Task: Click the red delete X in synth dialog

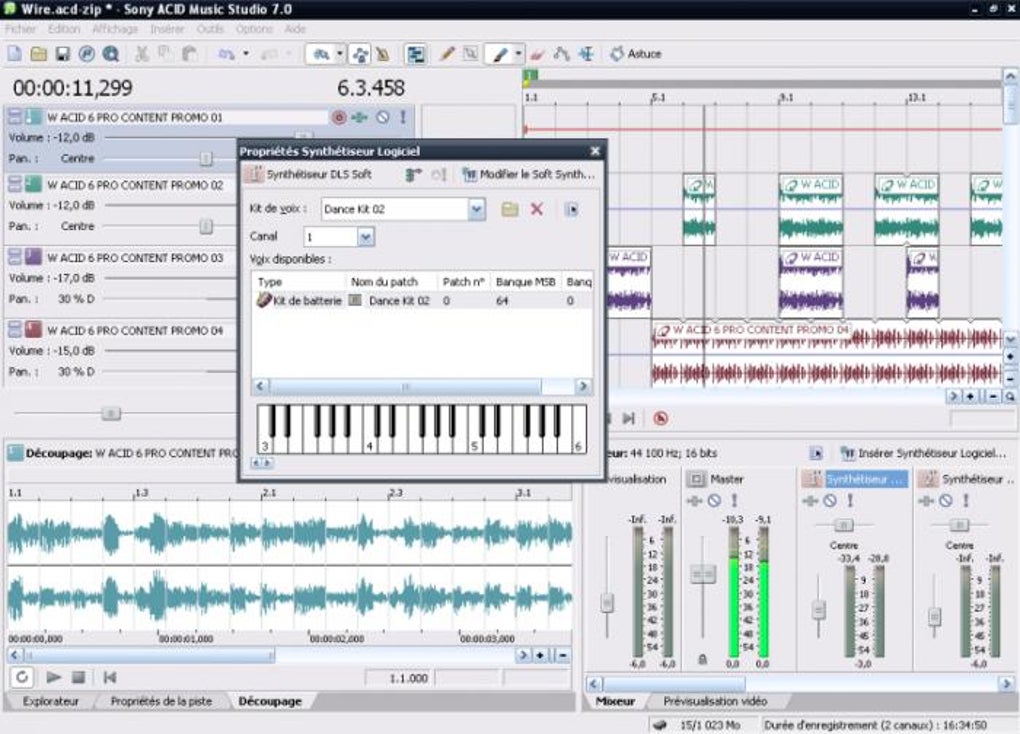Action: (537, 209)
